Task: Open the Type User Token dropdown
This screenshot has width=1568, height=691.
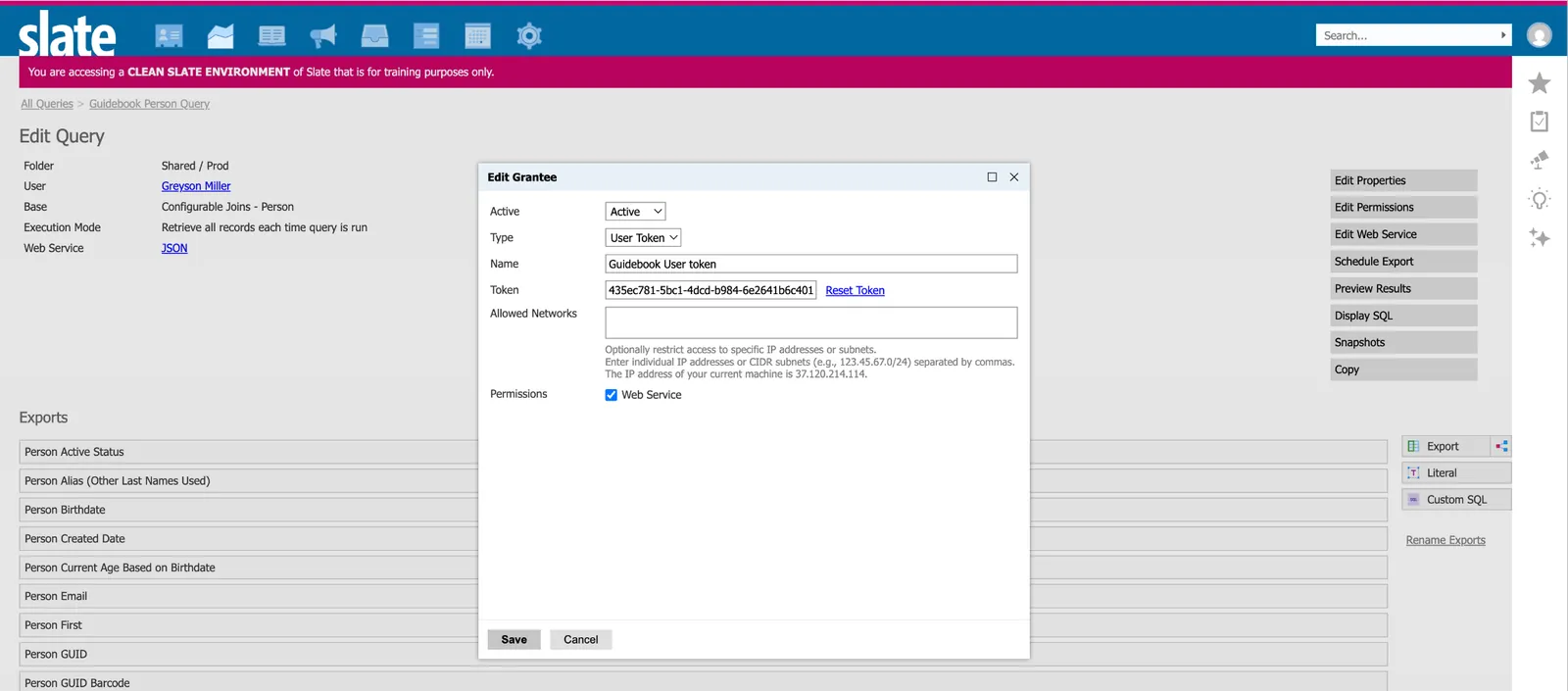Action: 643,238
